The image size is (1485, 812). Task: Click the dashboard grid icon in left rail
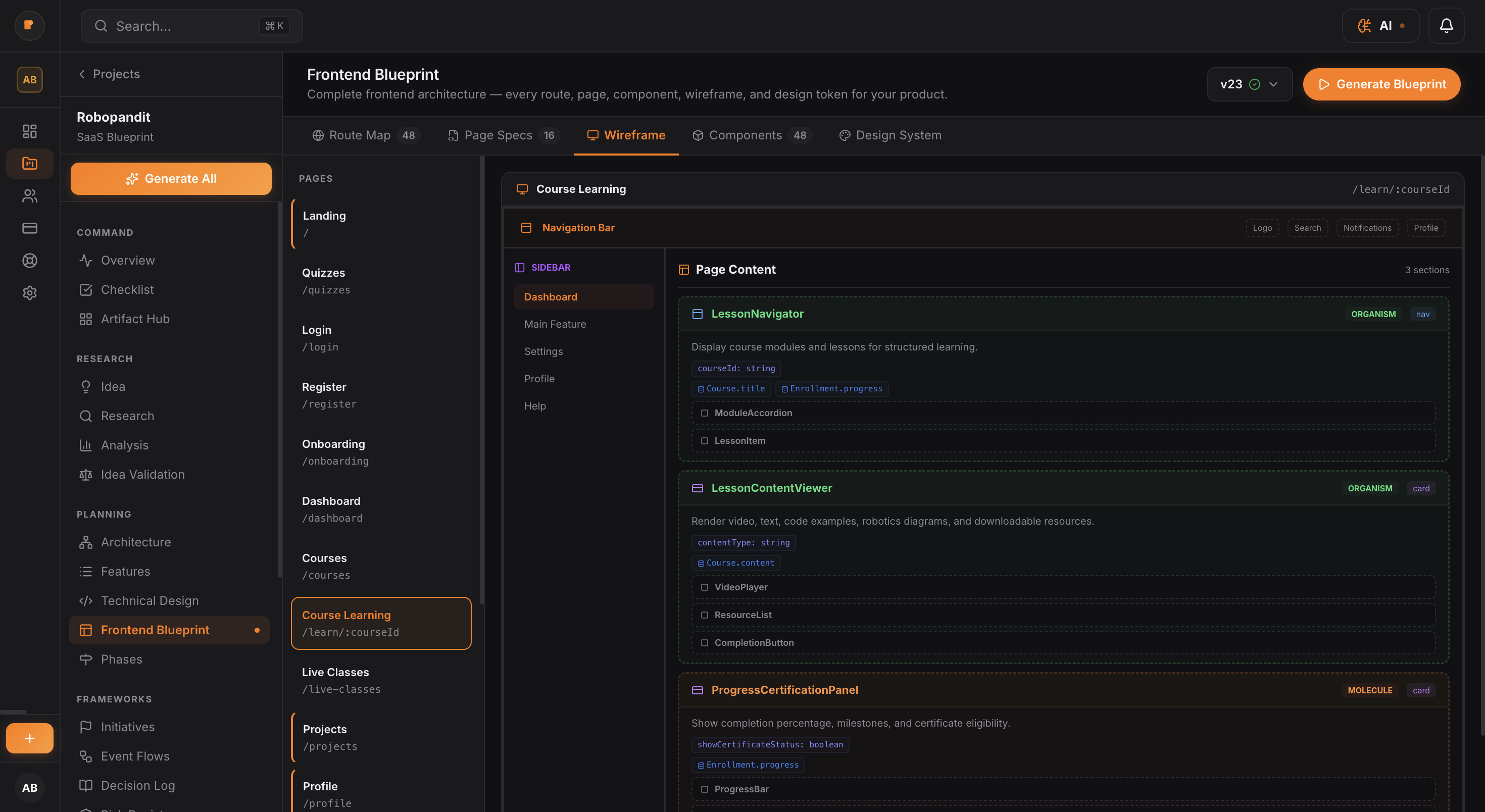[x=29, y=131]
